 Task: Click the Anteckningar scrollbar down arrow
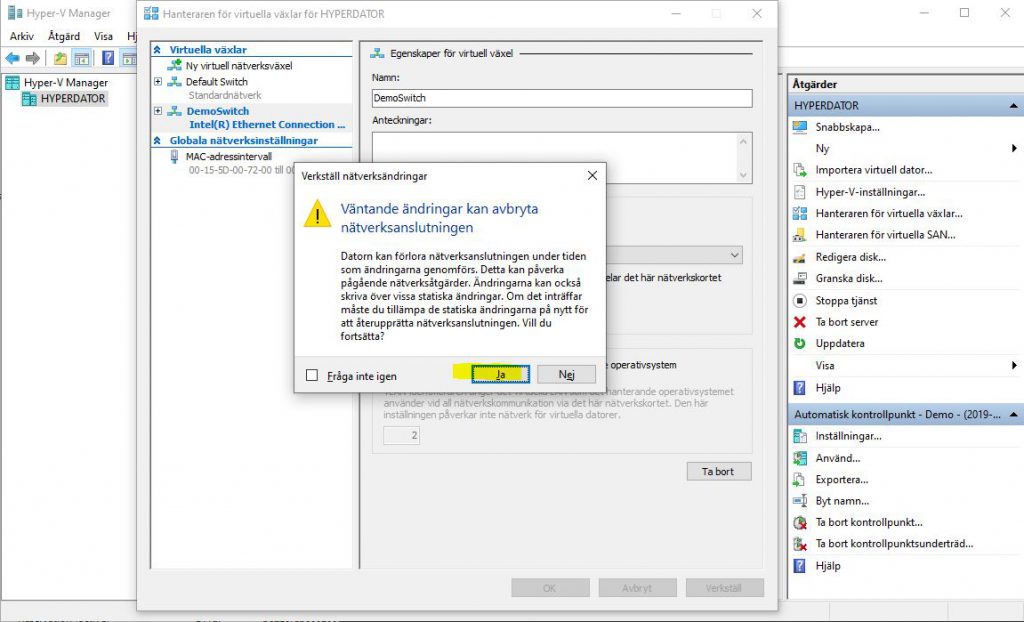[743, 175]
